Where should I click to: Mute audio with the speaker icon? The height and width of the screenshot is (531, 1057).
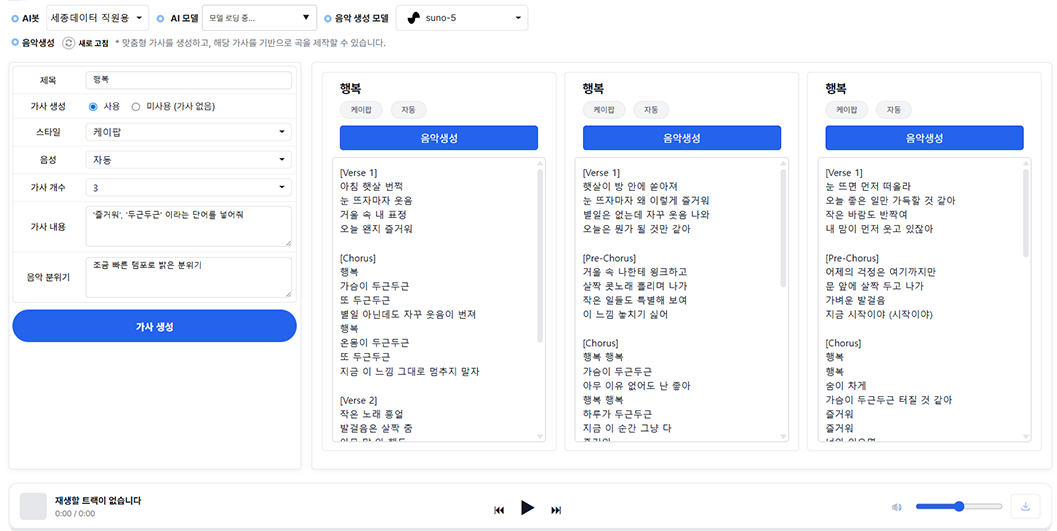tap(897, 507)
